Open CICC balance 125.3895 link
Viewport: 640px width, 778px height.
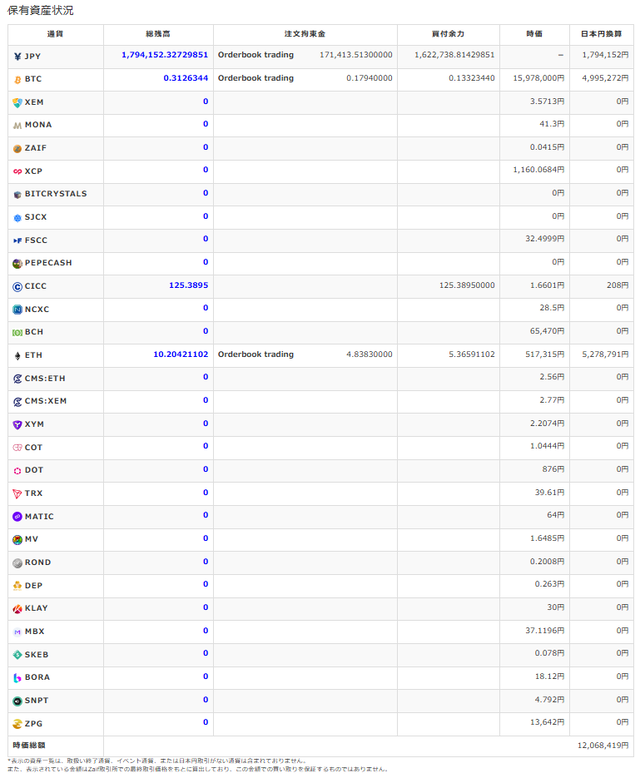click(189, 285)
